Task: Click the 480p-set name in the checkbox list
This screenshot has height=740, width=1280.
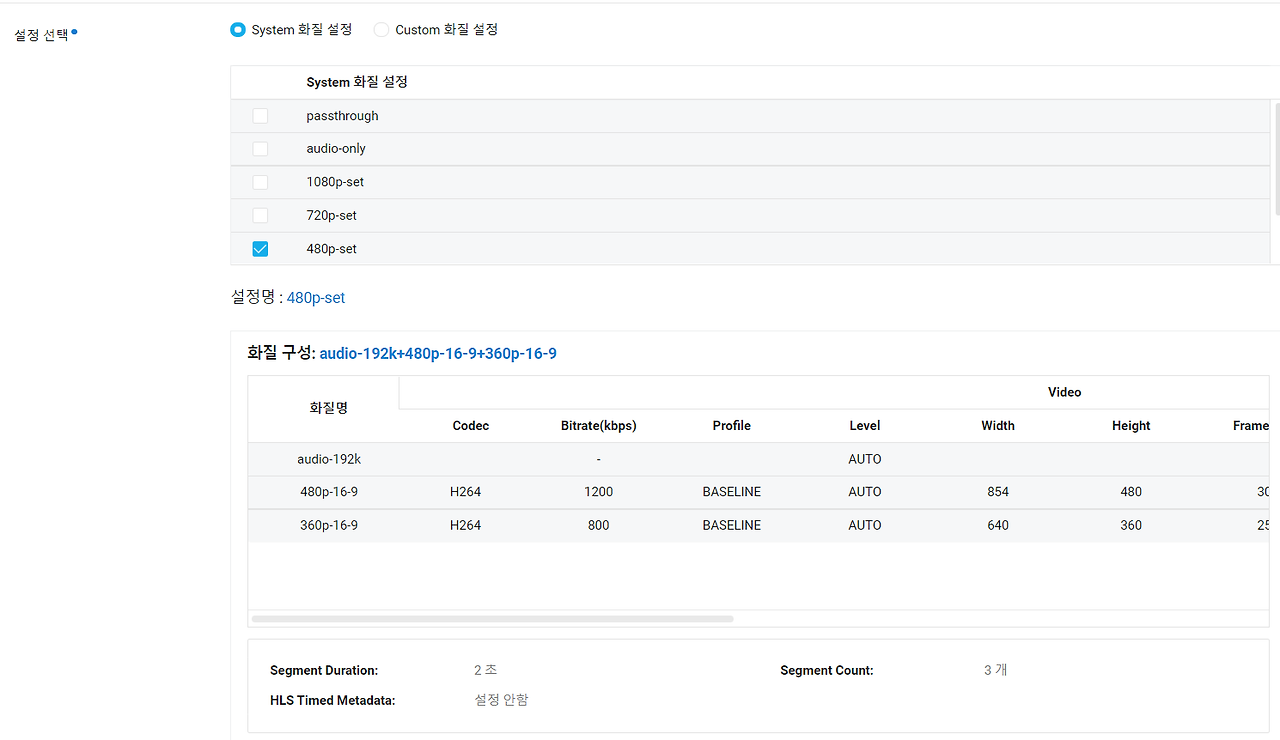Action: (332, 249)
